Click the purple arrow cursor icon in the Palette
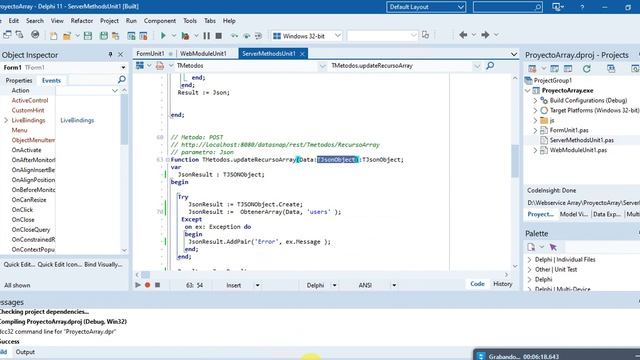This screenshot has width=640, height=360. pos(553,247)
